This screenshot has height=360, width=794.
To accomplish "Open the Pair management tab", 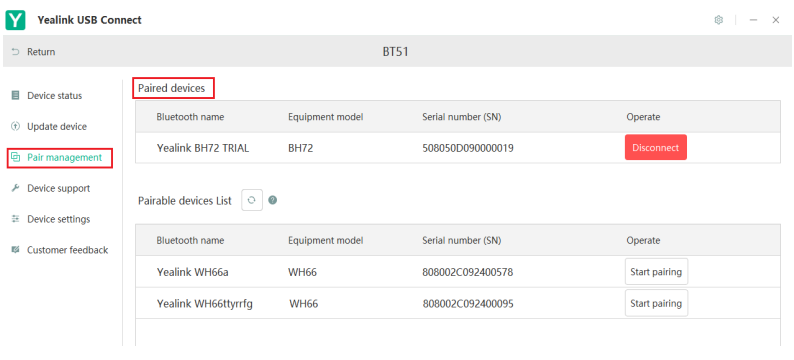I will click(x=60, y=157).
